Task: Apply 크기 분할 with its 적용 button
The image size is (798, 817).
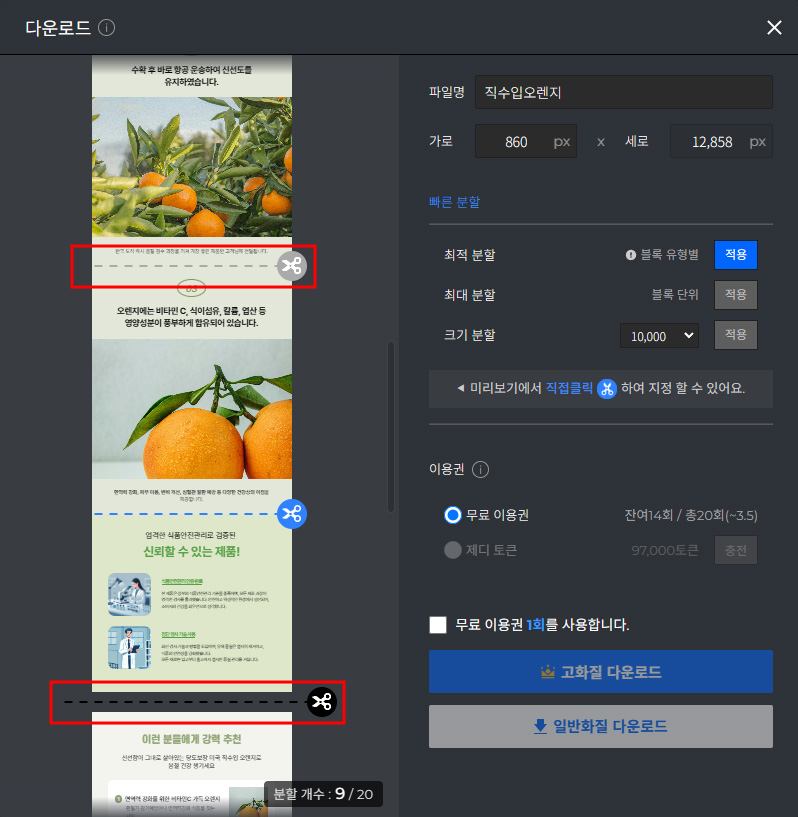Action: 735,335
